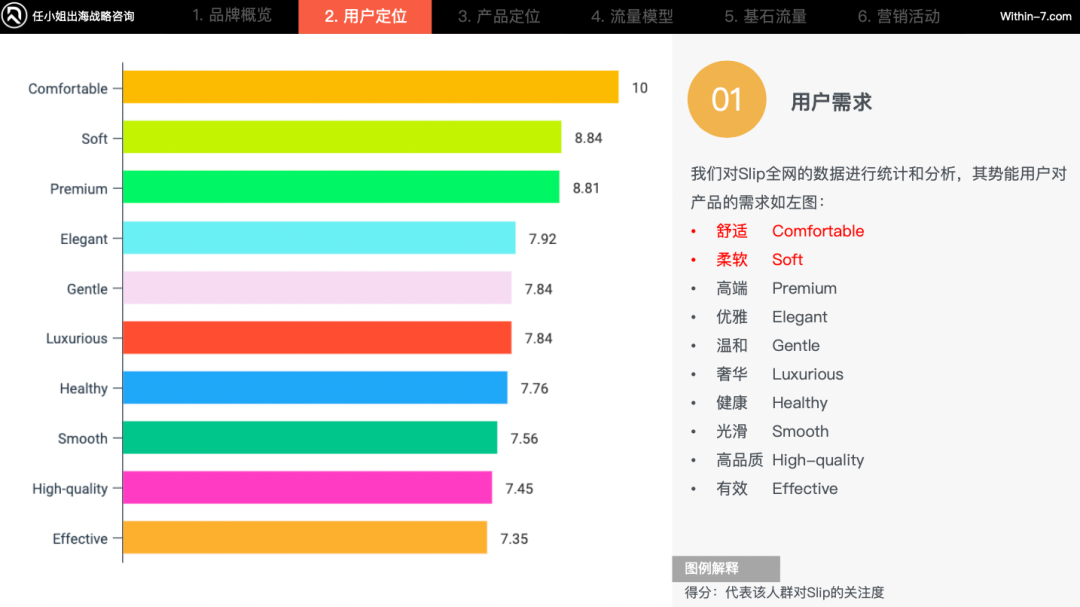
Task: Click the score value 10 label
Action: point(639,88)
